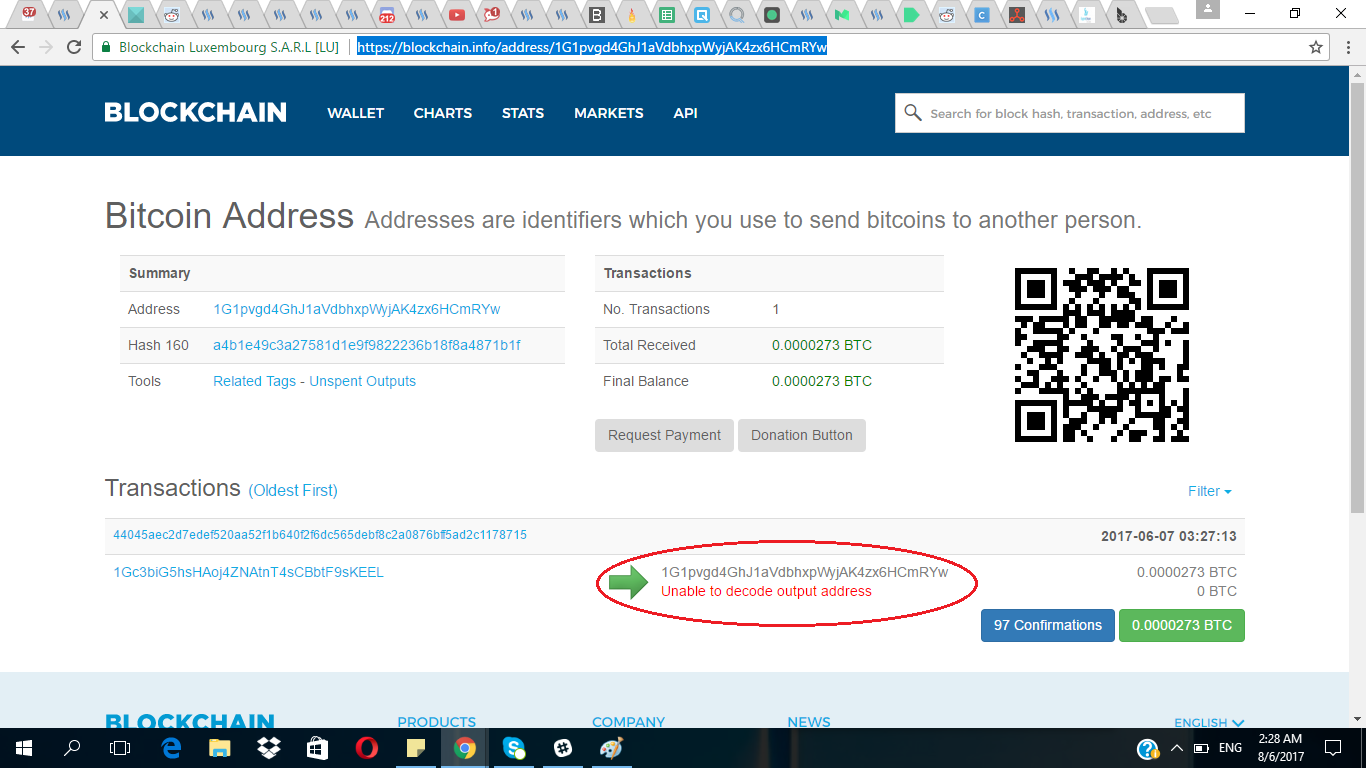Open the Windows Start menu
The height and width of the screenshot is (768, 1366).
click(24, 748)
